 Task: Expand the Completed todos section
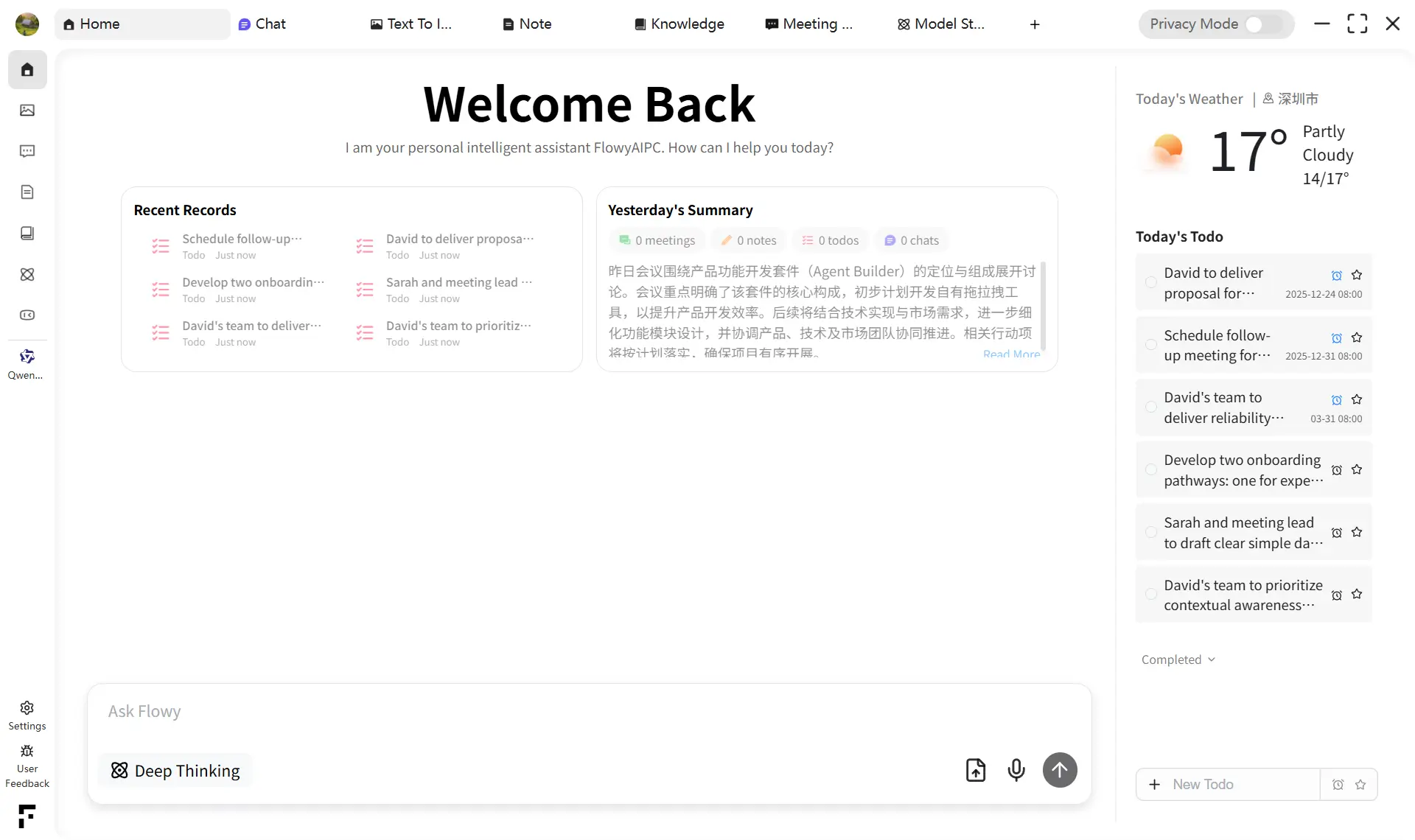tap(1178, 659)
